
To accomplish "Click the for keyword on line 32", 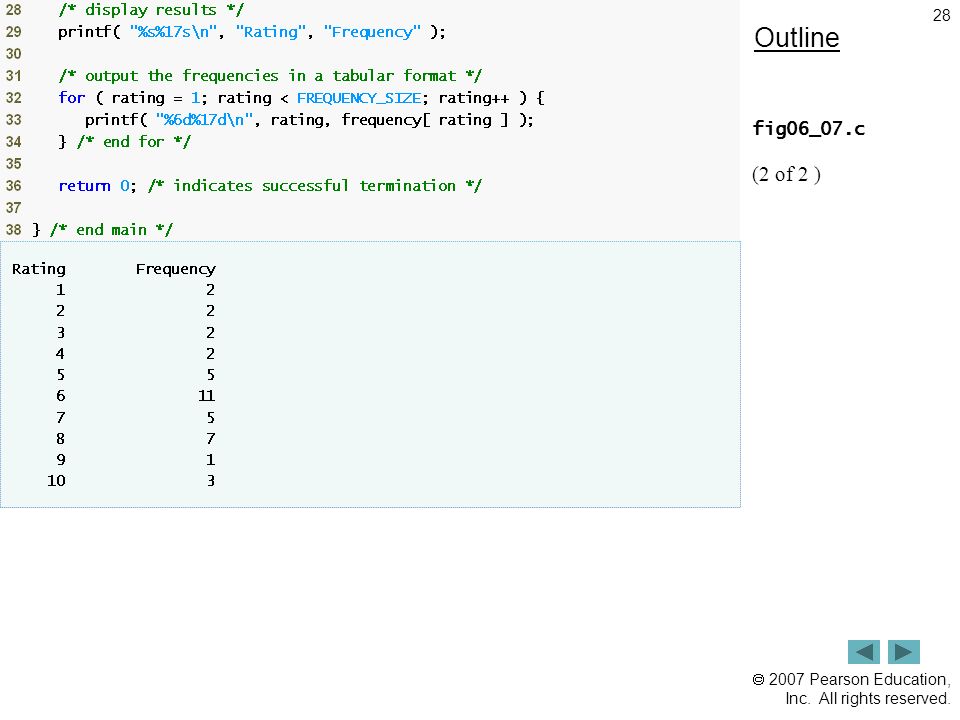I will (72, 98).
